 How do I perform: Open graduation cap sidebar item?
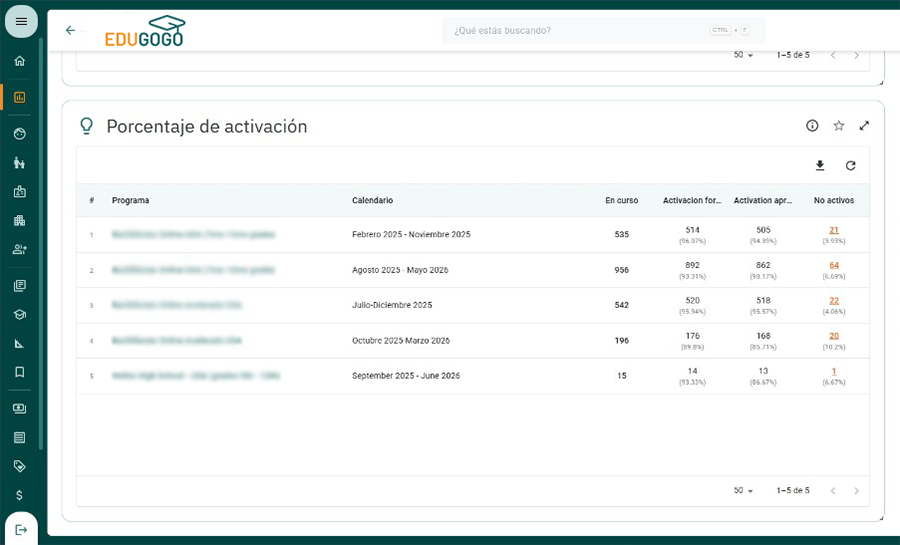point(20,314)
